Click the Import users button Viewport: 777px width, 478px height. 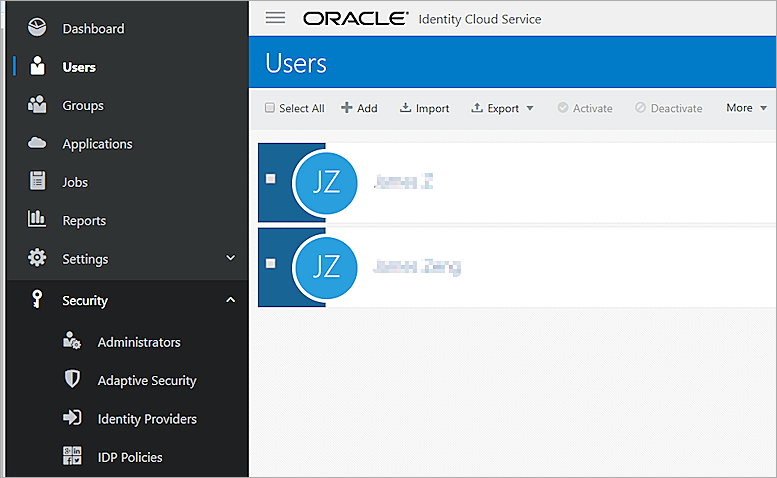pos(425,108)
